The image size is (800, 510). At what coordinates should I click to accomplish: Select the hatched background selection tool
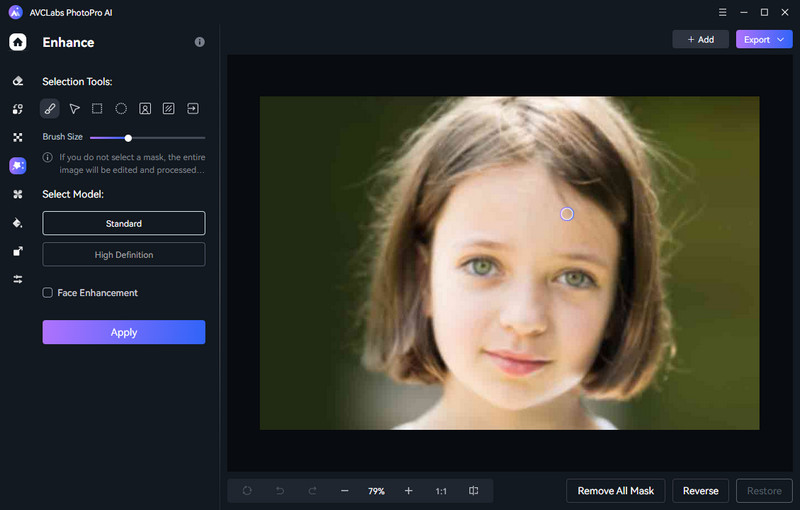[x=168, y=108]
